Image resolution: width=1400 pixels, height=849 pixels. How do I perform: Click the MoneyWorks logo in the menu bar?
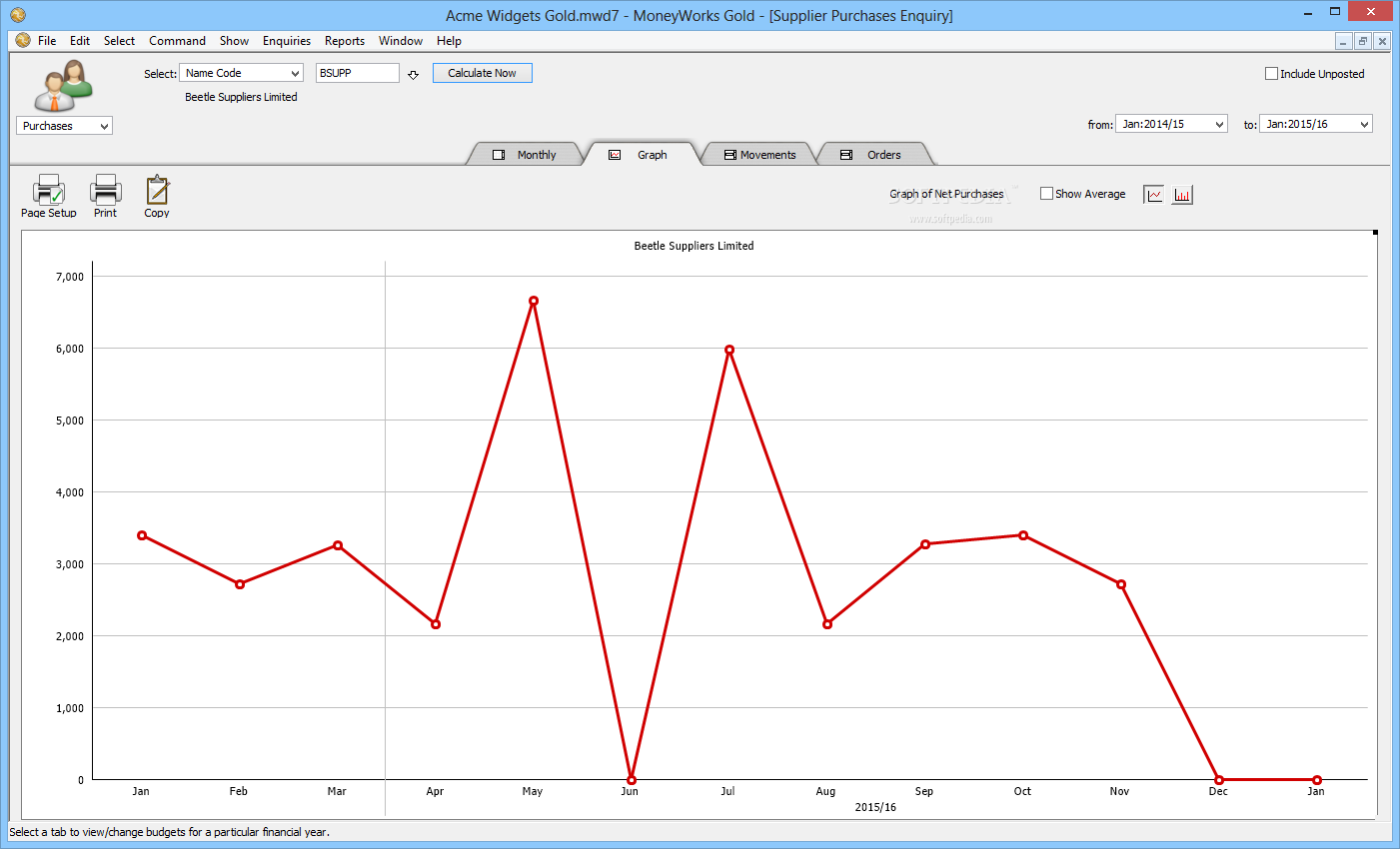click(x=23, y=41)
